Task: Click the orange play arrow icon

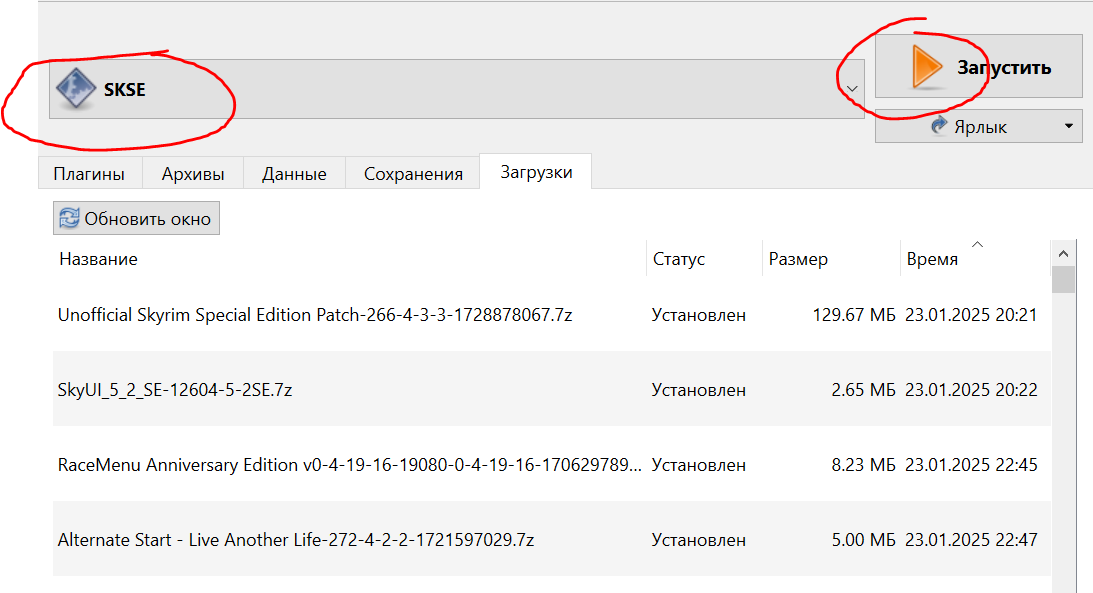Action: click(926, 66)
